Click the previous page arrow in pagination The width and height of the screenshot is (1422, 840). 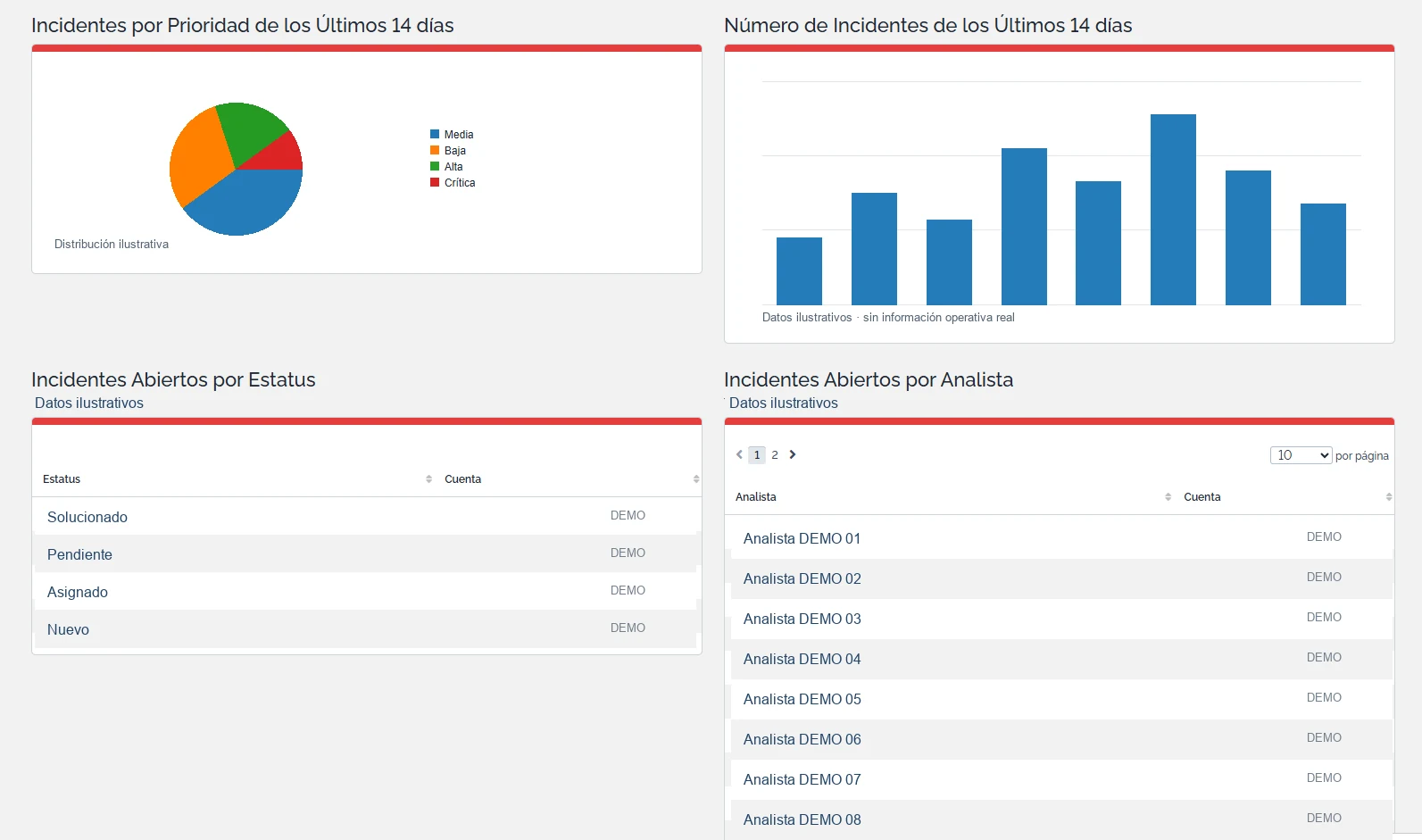[x=739, y=454]
